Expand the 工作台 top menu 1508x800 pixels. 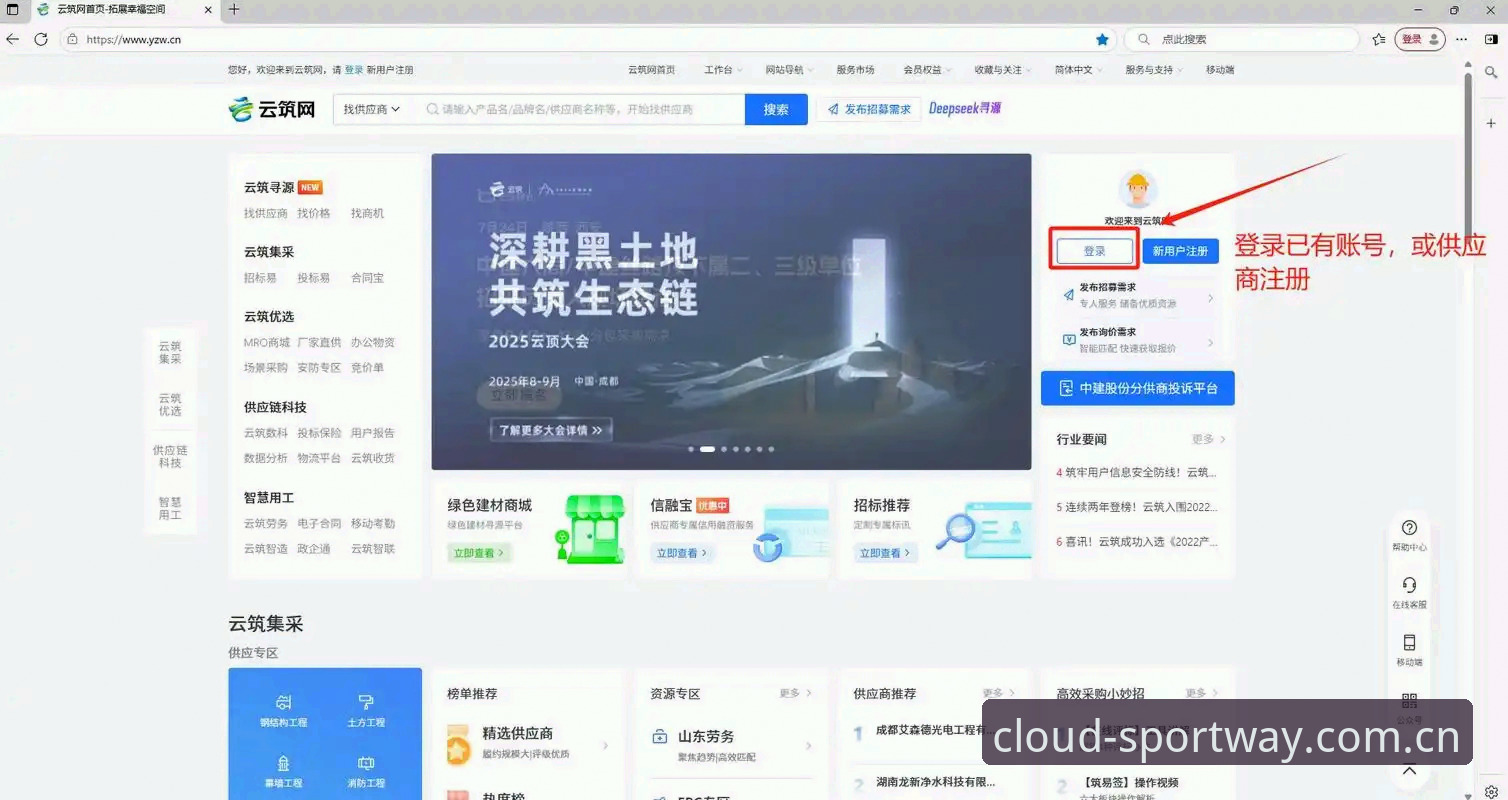[x=724, y=70]
